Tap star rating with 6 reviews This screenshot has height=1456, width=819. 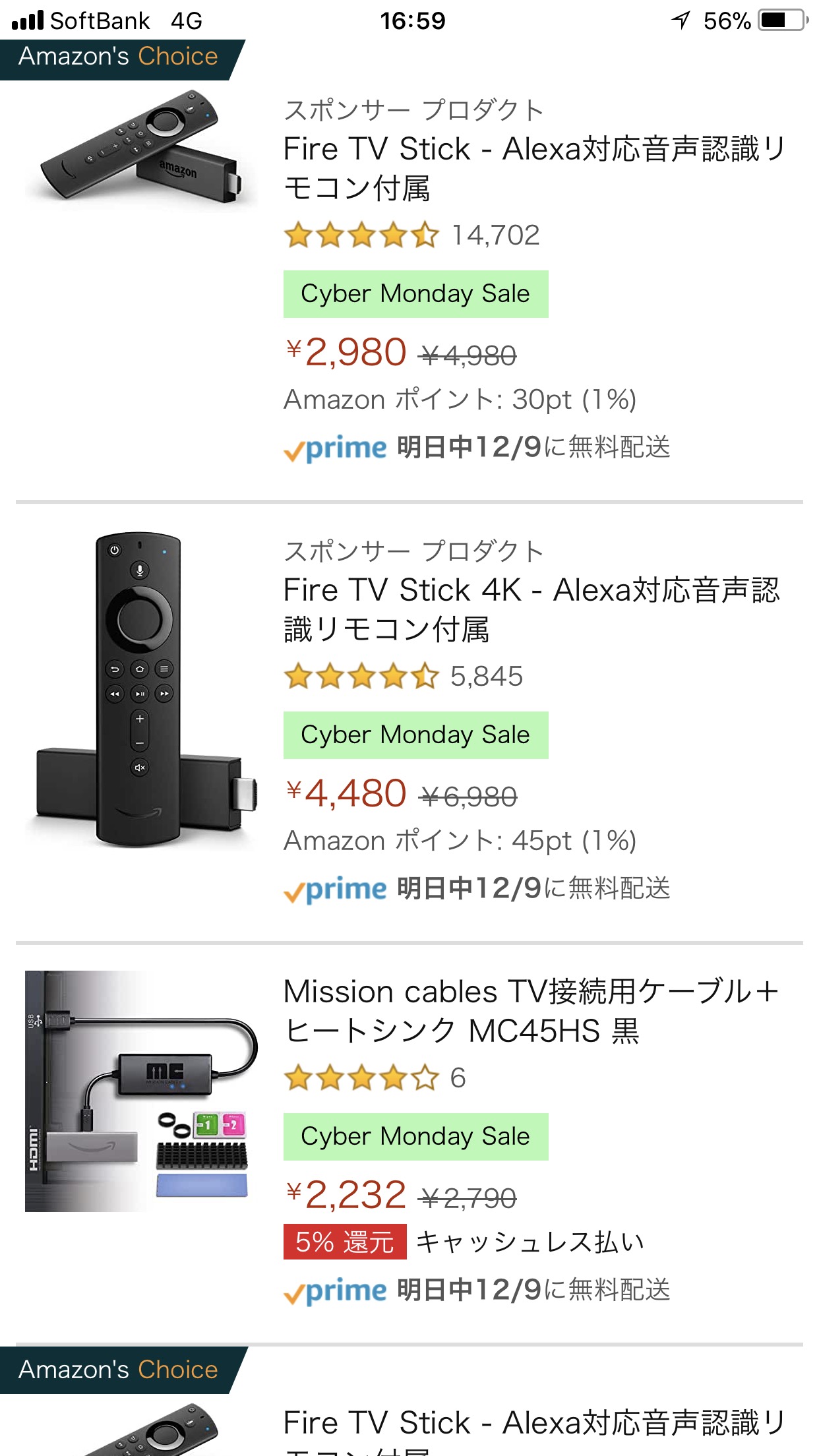click(361, 1078)
